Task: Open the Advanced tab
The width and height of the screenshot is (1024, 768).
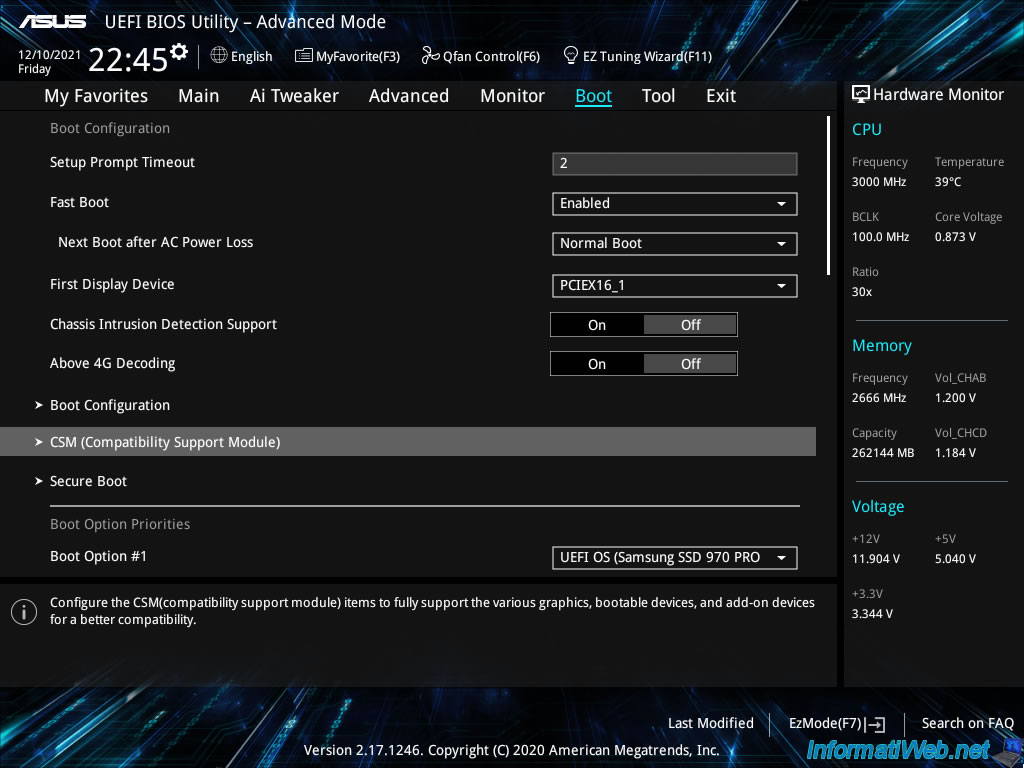Action: (x=408, y=96)
